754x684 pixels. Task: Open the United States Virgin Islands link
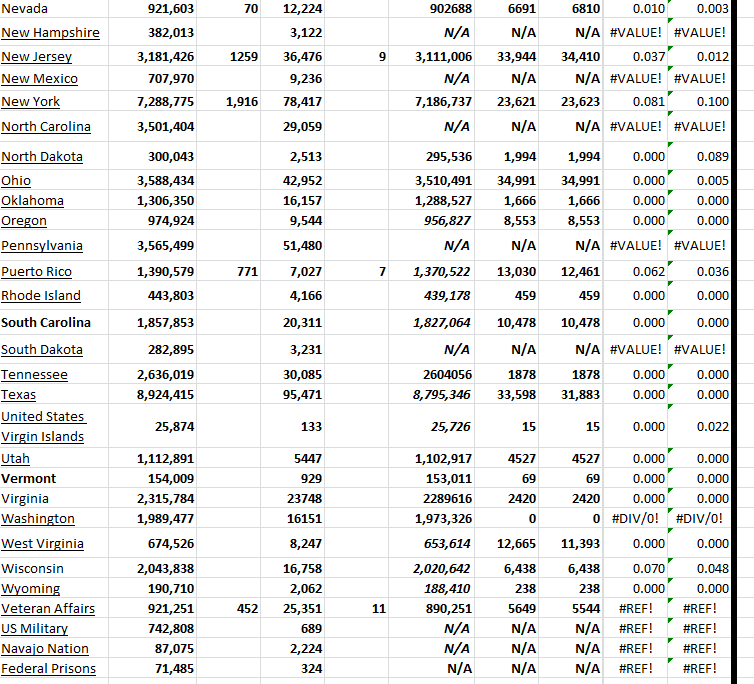pos(43,427)
